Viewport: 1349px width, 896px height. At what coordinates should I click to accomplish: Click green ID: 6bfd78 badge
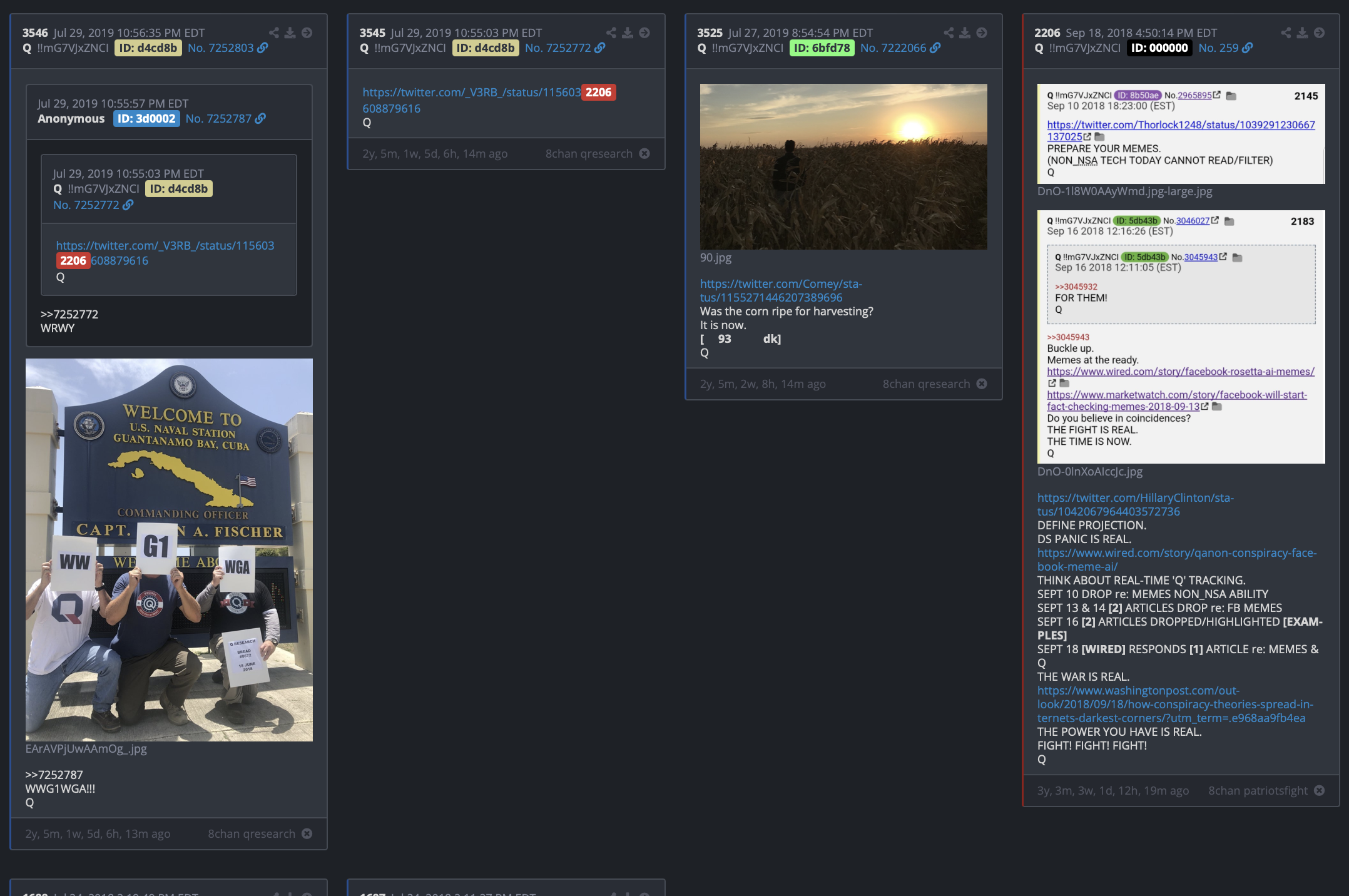tap(822, 48)
